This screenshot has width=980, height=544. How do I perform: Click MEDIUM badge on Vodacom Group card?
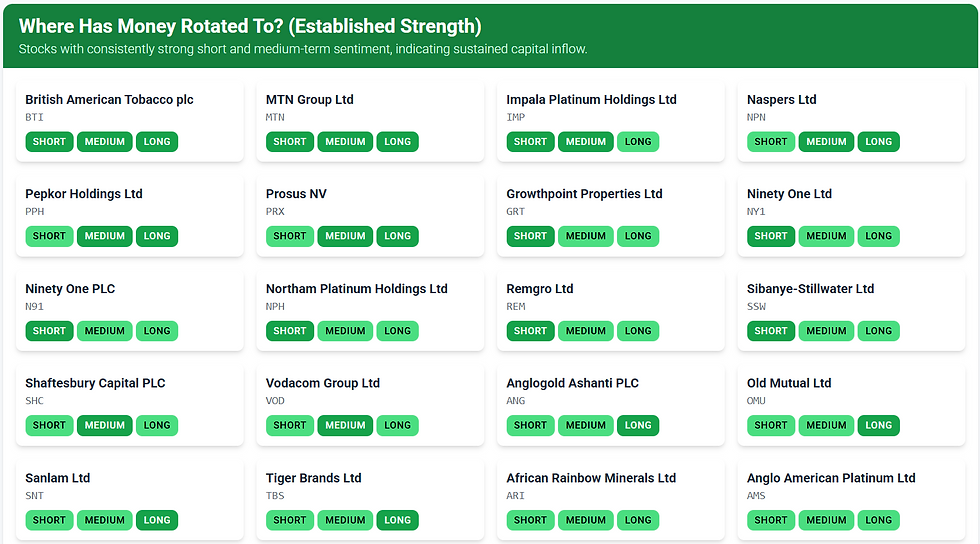(345, 425)
